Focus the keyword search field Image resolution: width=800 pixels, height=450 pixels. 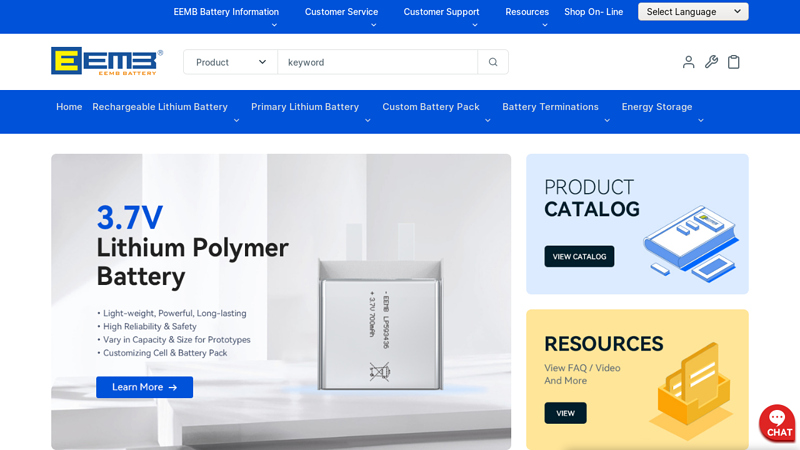(378, 62)
